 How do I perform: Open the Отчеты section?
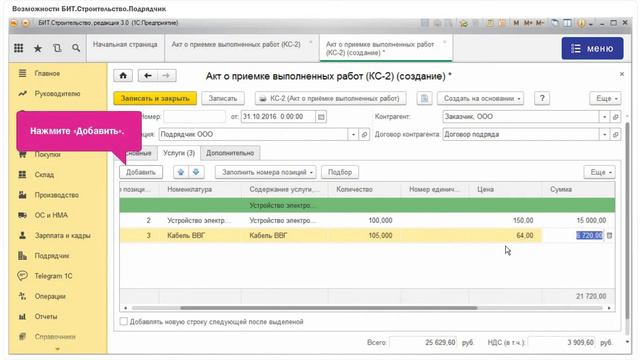pos(46,316)
